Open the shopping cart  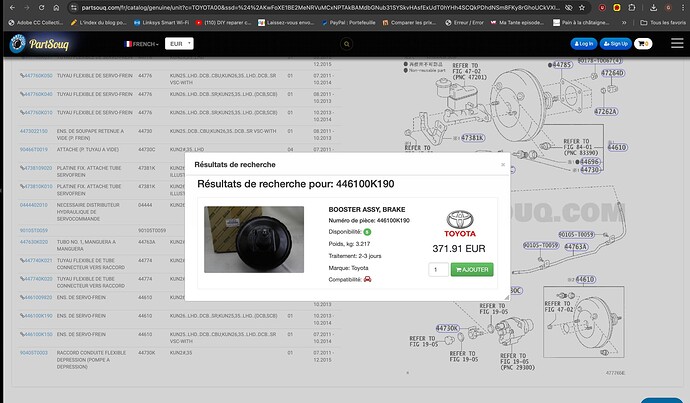pyautogui.click(x=643, y=44)
